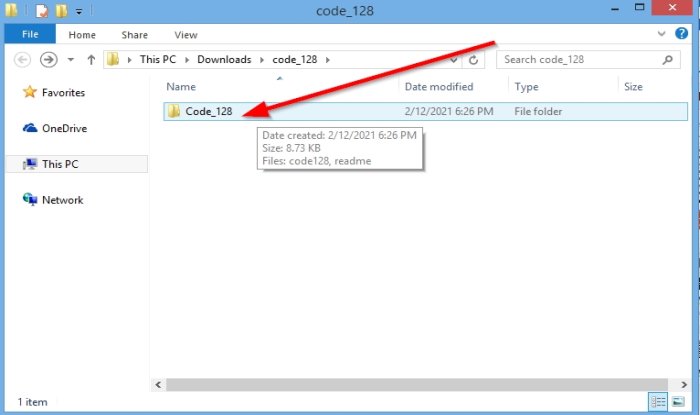Open Help with the question mark

[681, 33]
